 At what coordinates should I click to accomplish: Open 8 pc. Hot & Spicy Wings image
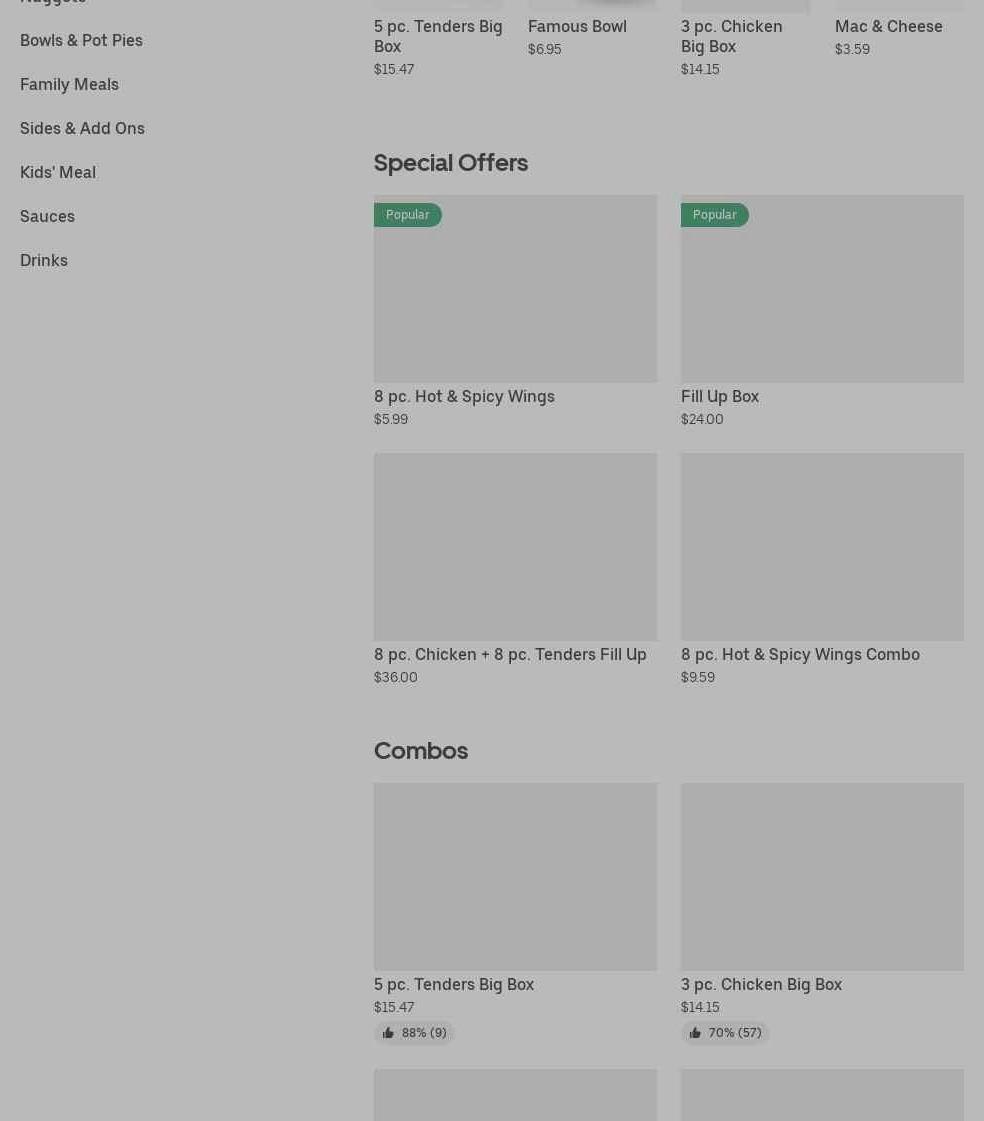click(515, 300)
